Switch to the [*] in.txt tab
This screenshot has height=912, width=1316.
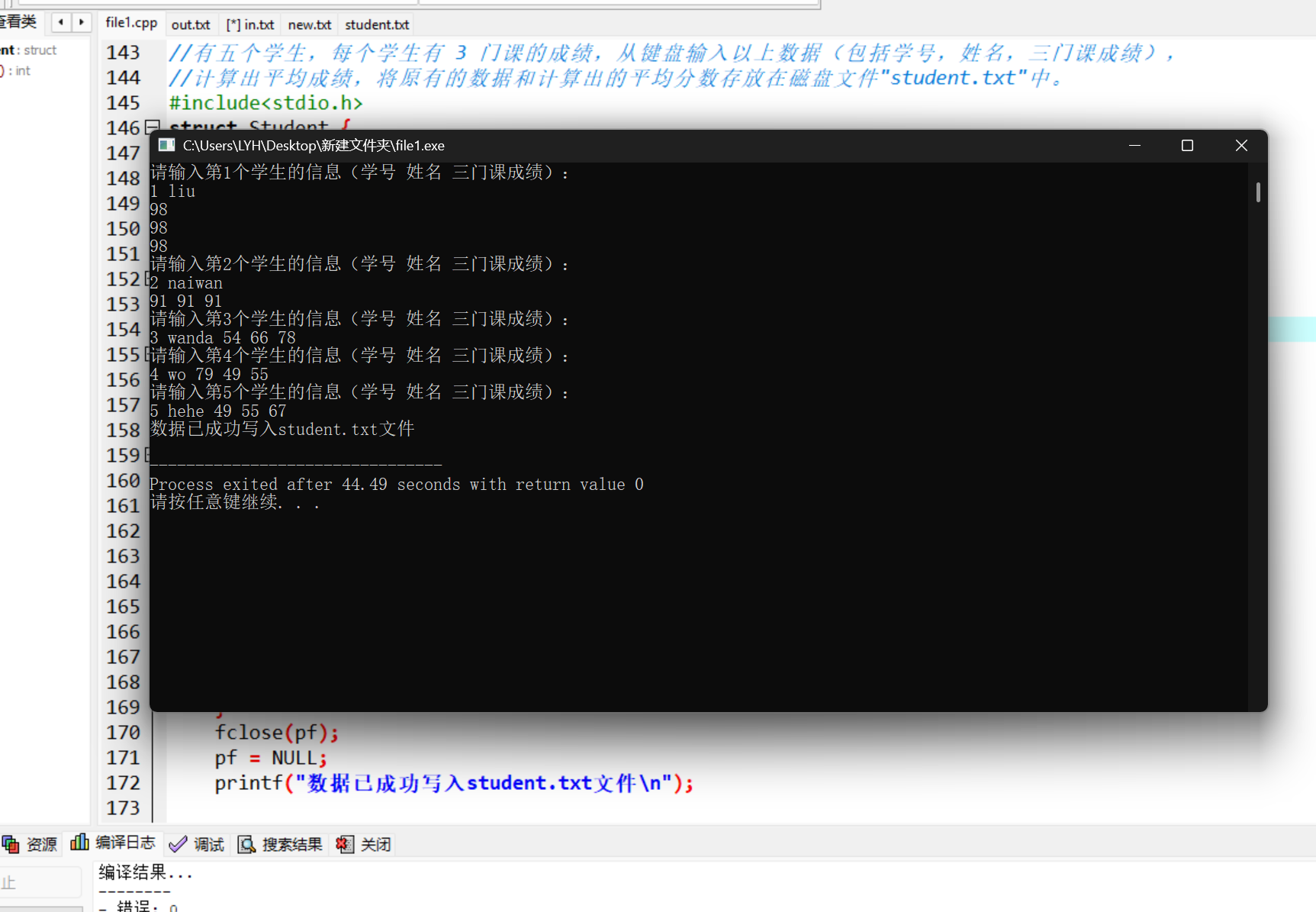point(250,24)
